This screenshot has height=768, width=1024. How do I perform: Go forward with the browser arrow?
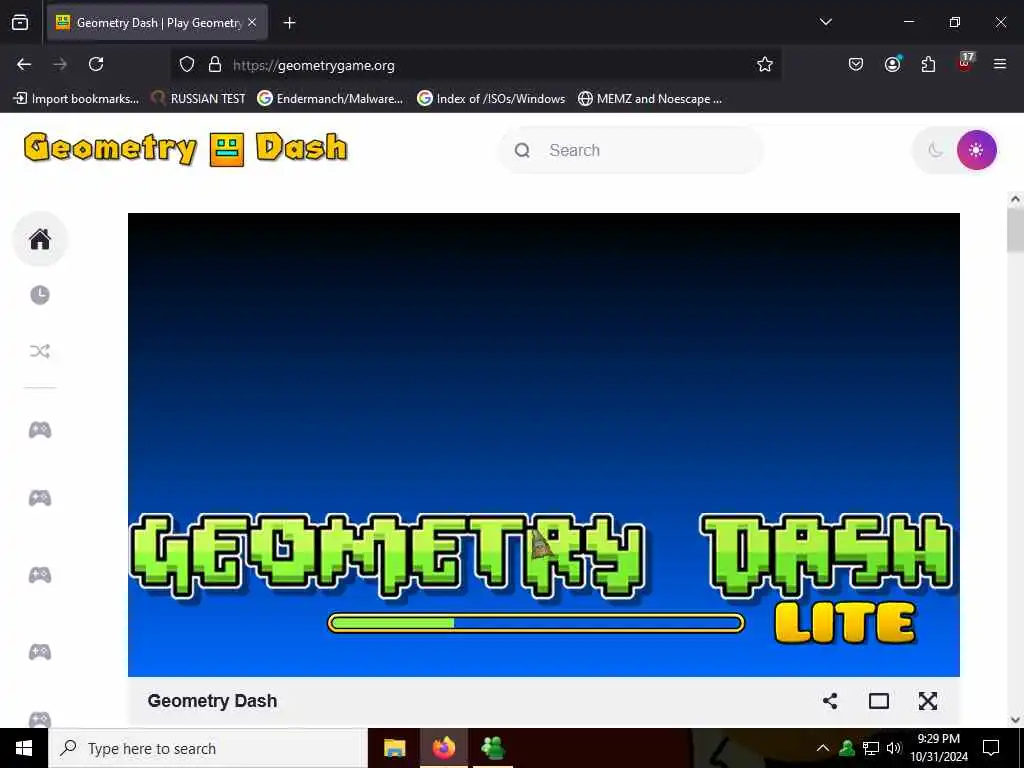click(x=60, y=64)
